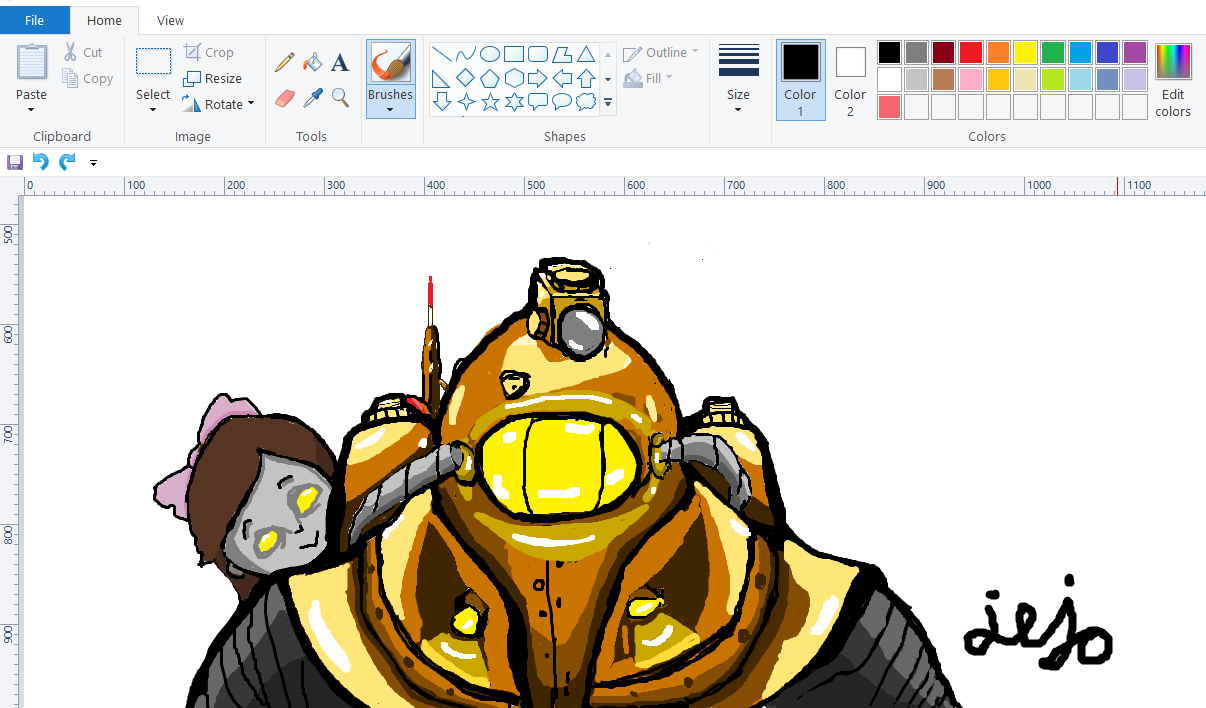Click the Crop button
Screen dimensions: 1206x708
click(208, 52)
